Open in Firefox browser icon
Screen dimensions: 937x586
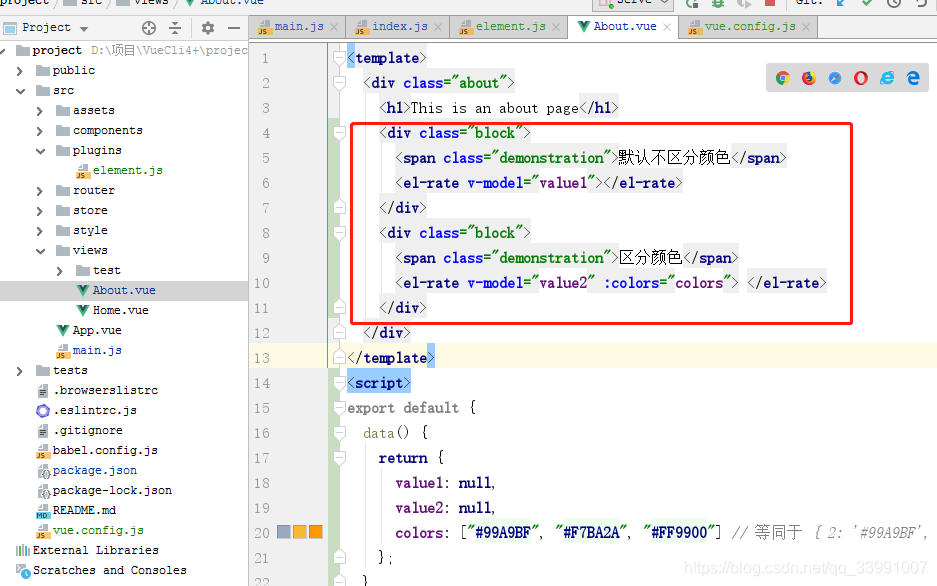tap(809, 78)
